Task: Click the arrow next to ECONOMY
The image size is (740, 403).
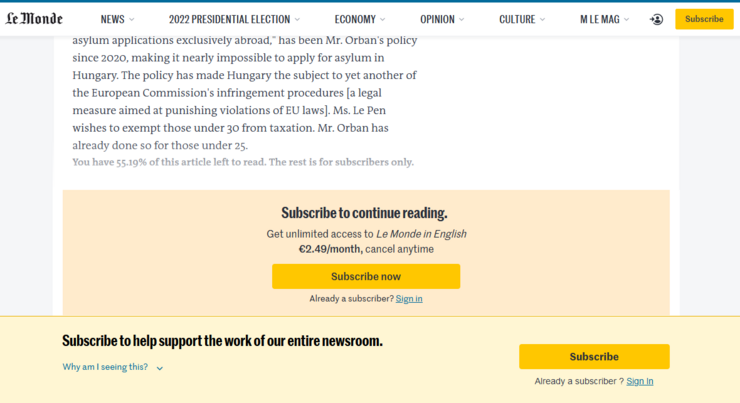Action: (x=383, y=19)
